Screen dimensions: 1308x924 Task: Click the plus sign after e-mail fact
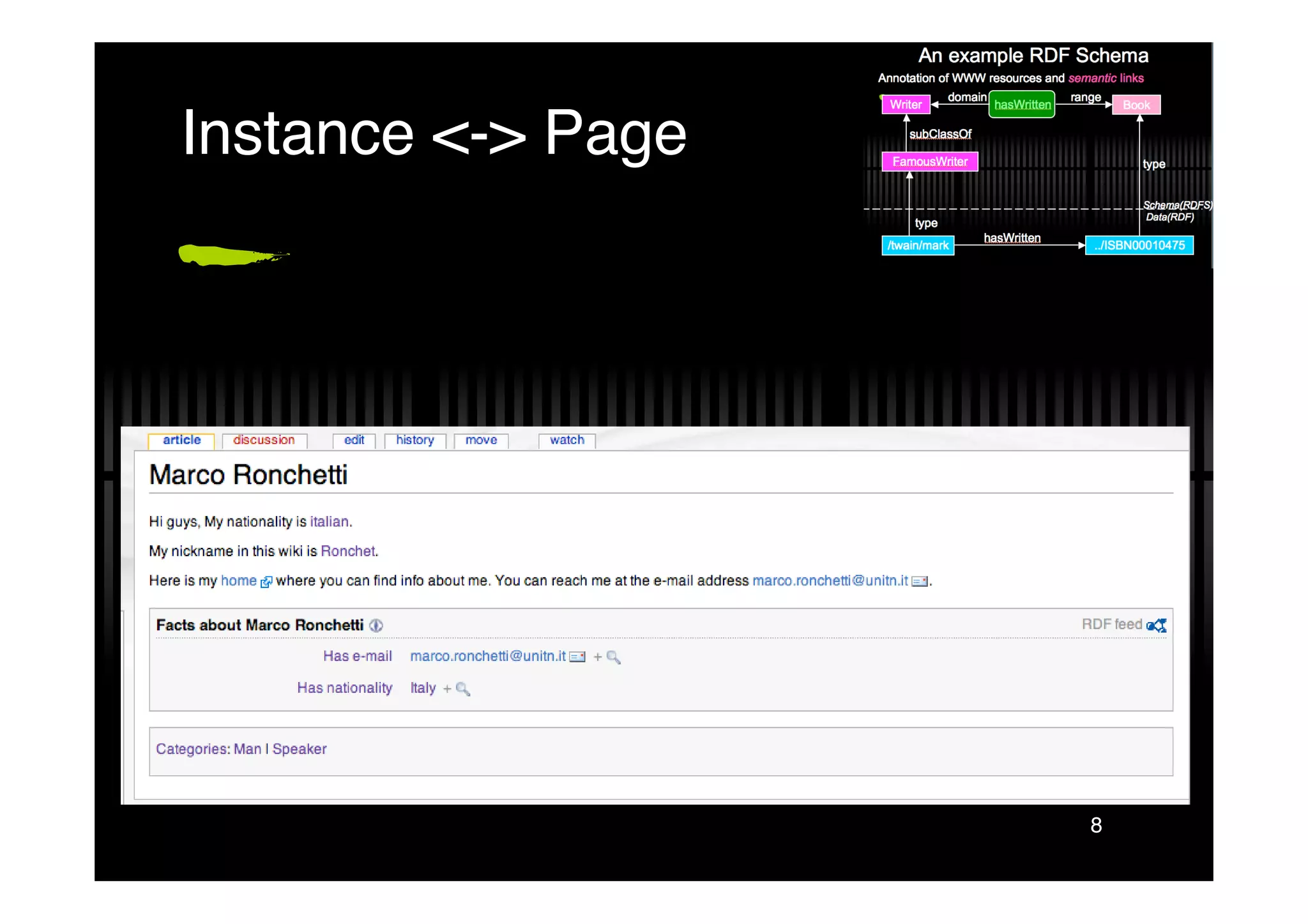click(597, 657)
